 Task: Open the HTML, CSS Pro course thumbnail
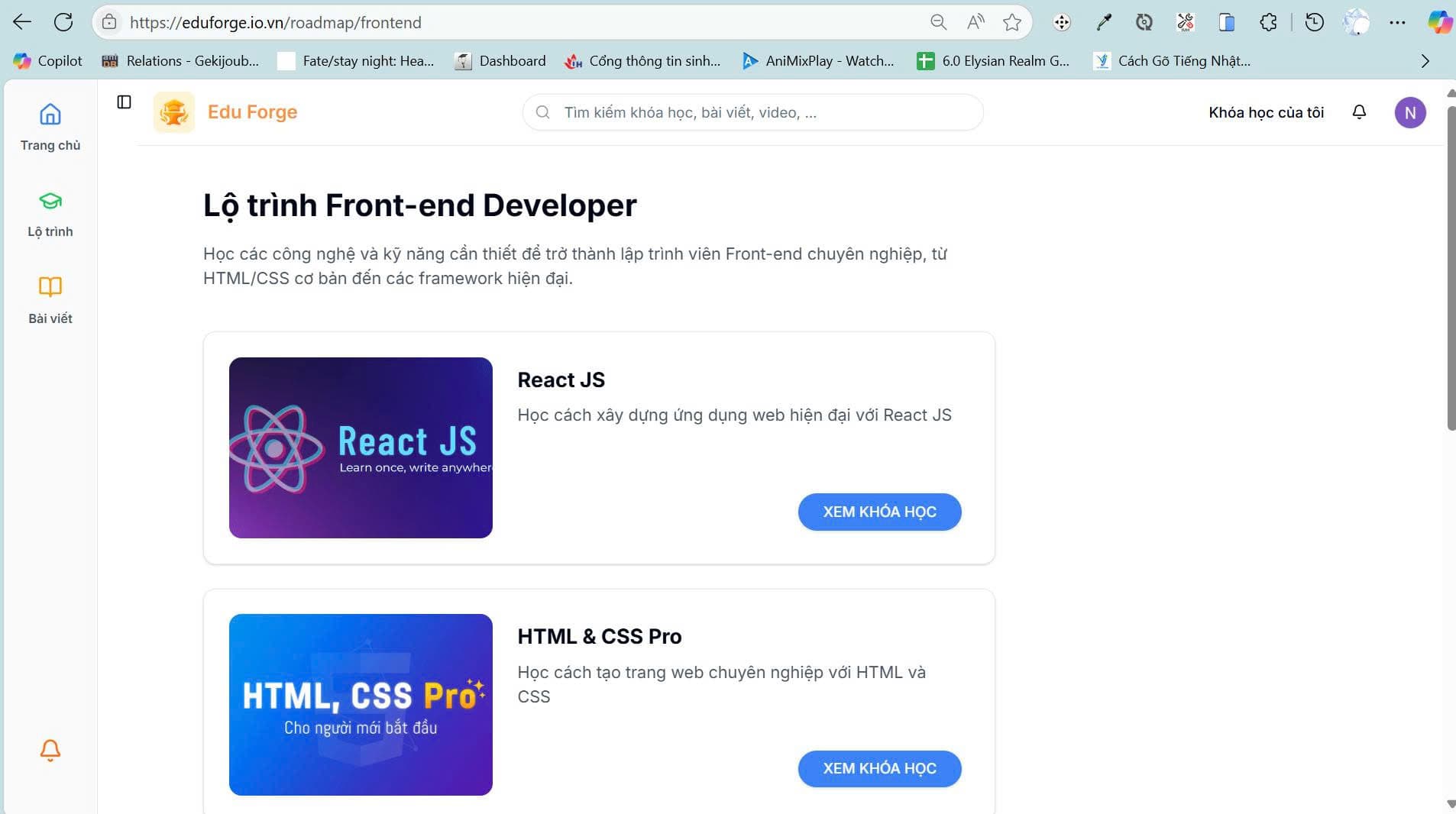click(361, 704)
